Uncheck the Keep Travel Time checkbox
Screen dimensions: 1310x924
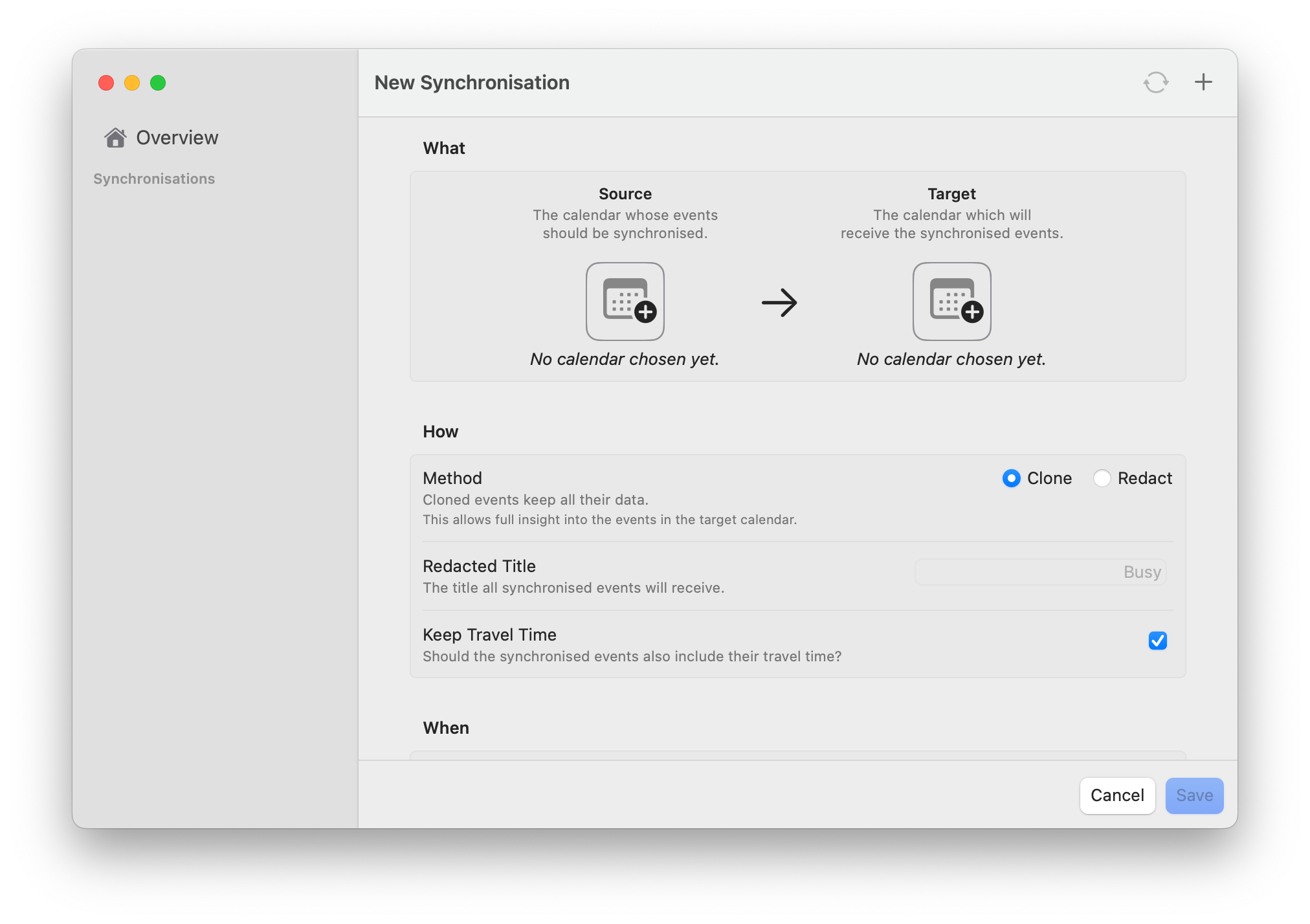tap(1158, 641)
